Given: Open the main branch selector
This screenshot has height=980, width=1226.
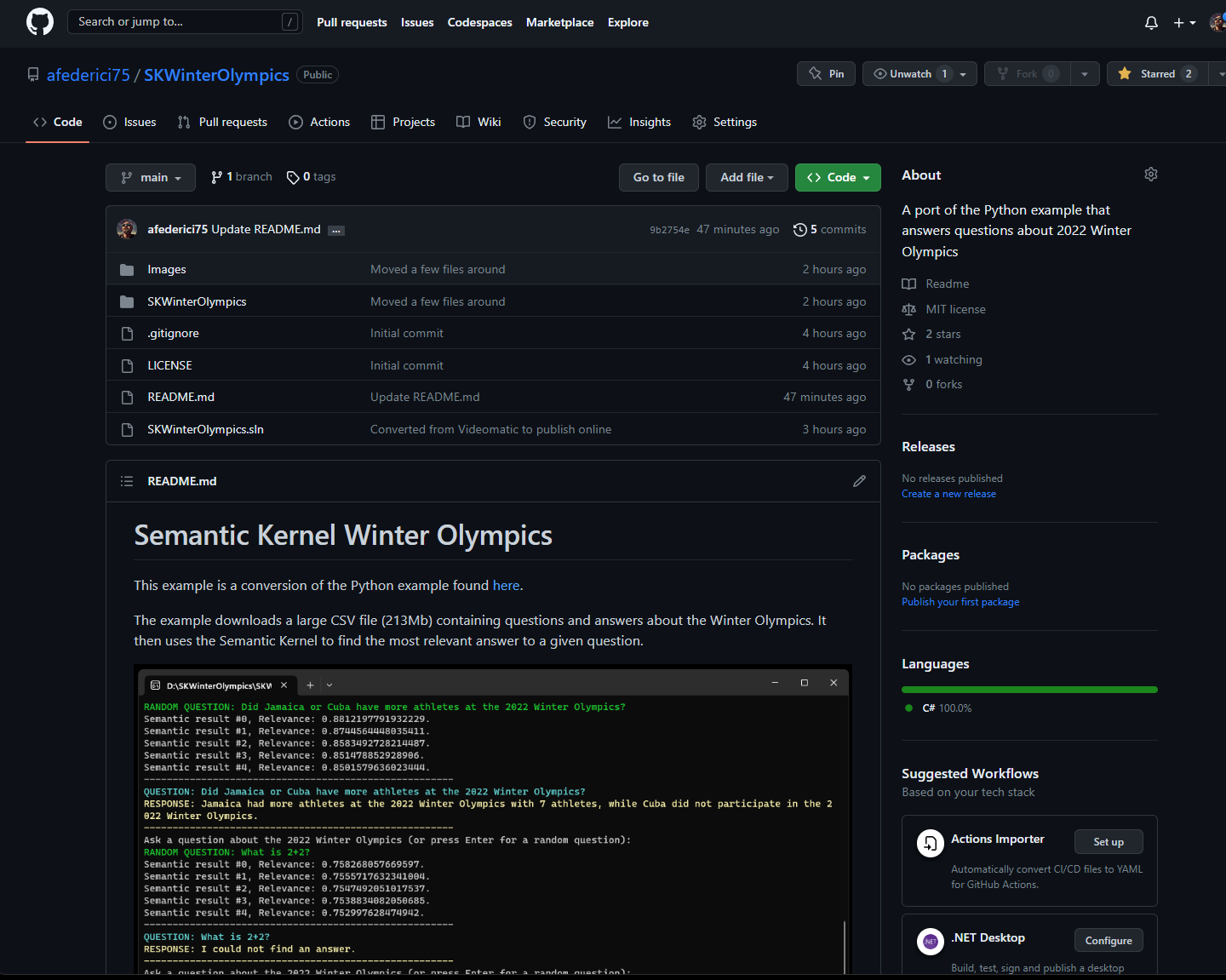Looking at the screenshot, I should tap(151, 177).
